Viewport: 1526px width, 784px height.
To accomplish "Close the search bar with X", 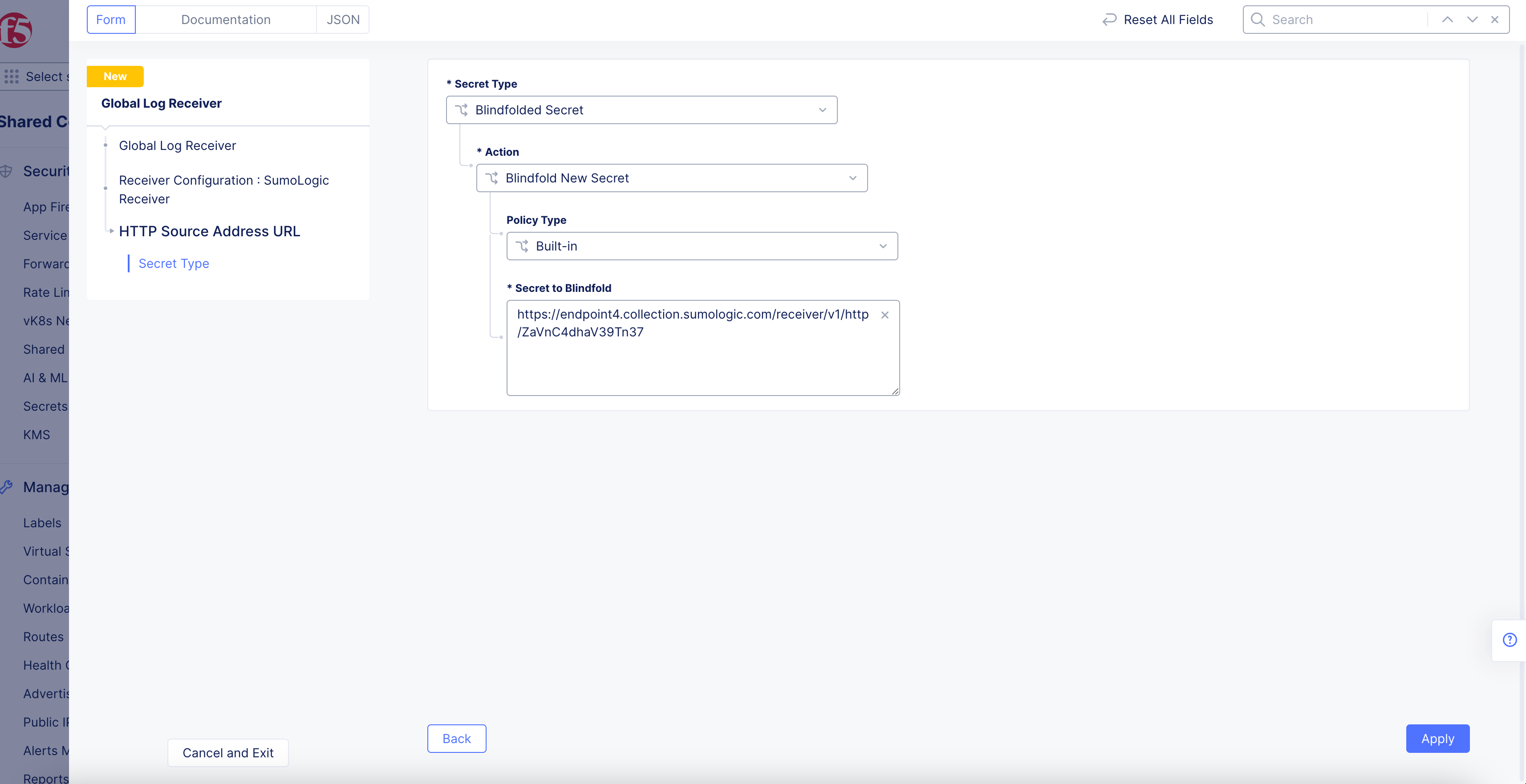I will pos(1494,20).
